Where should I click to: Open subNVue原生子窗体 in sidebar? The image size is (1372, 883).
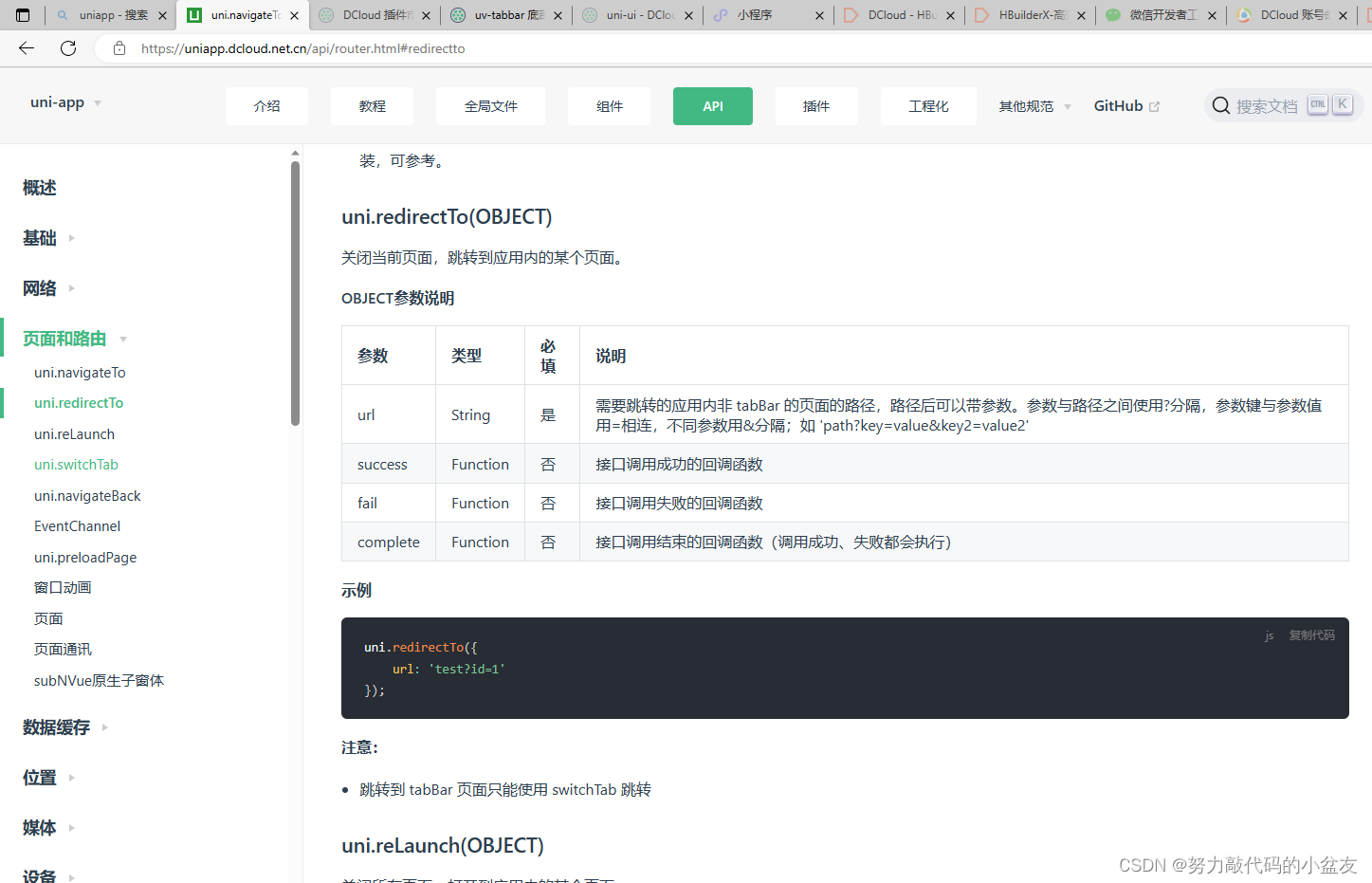point(99,681)
